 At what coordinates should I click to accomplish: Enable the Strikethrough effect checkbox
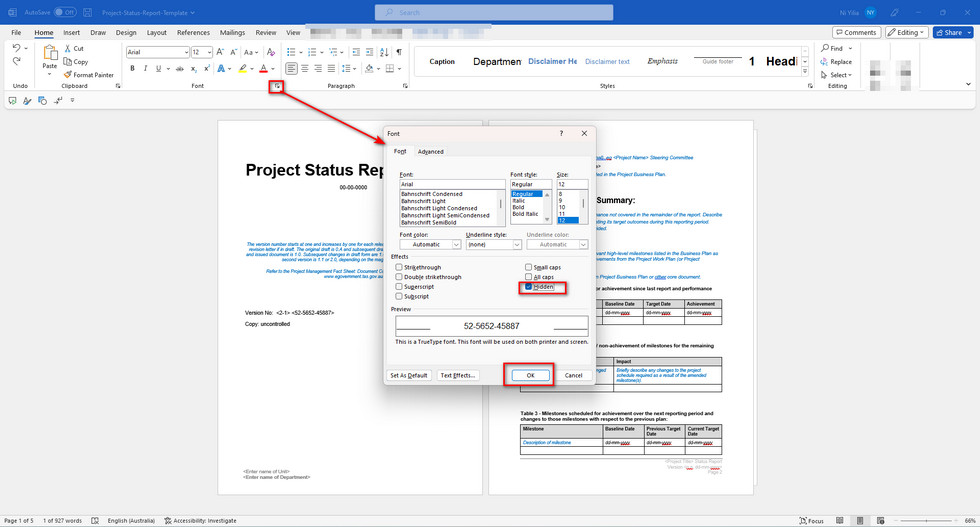click(x=399, y=268)
